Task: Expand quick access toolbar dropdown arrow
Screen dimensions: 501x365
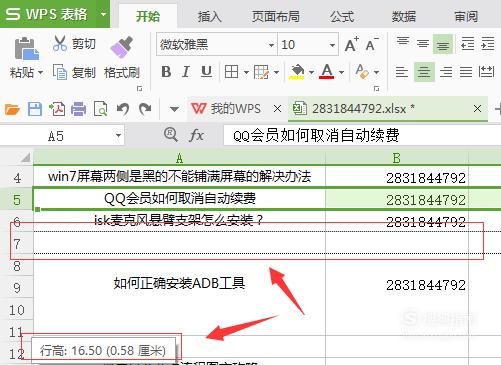Action: coord(174,109)
